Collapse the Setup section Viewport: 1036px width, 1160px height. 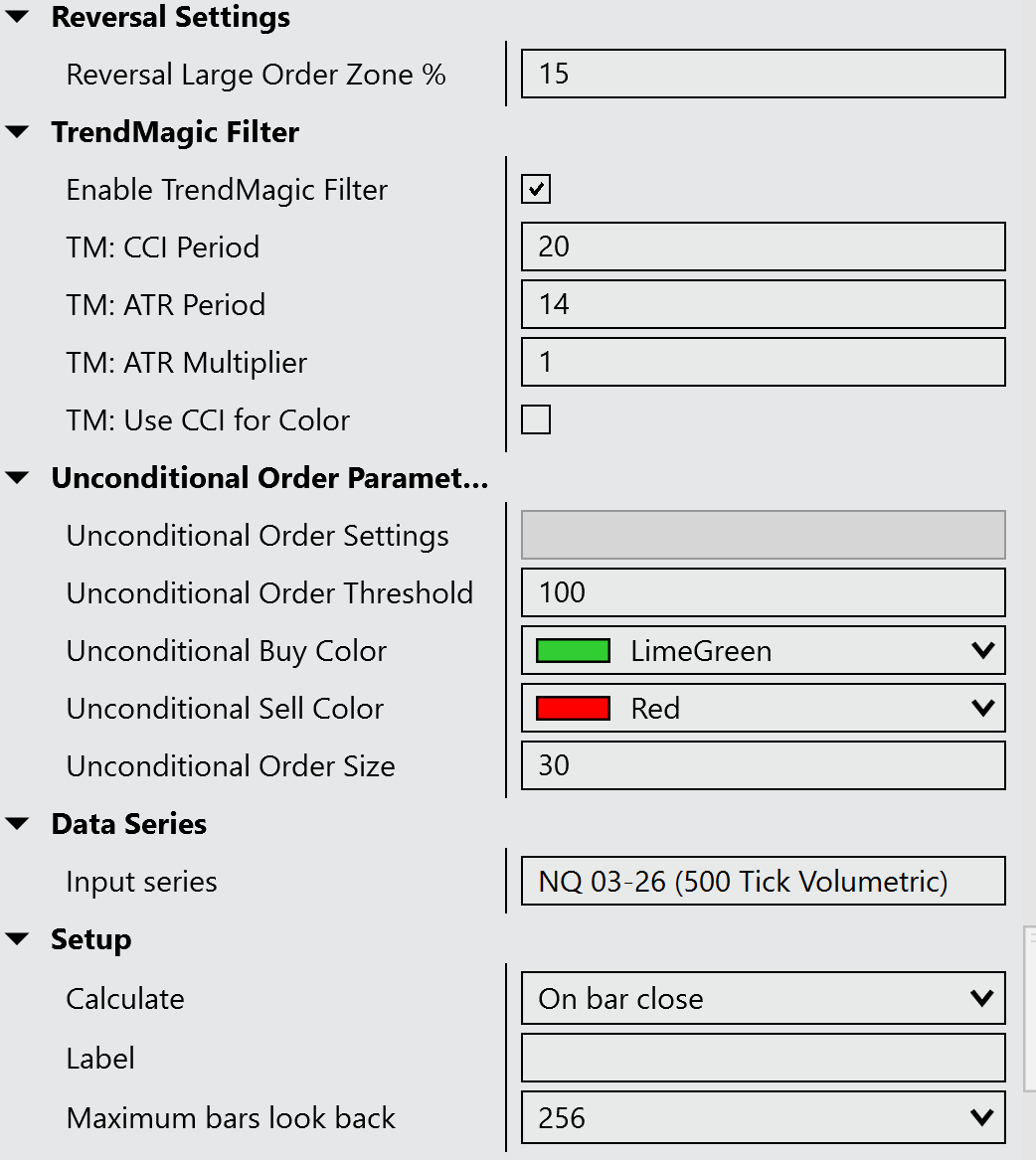coord(18,939)
